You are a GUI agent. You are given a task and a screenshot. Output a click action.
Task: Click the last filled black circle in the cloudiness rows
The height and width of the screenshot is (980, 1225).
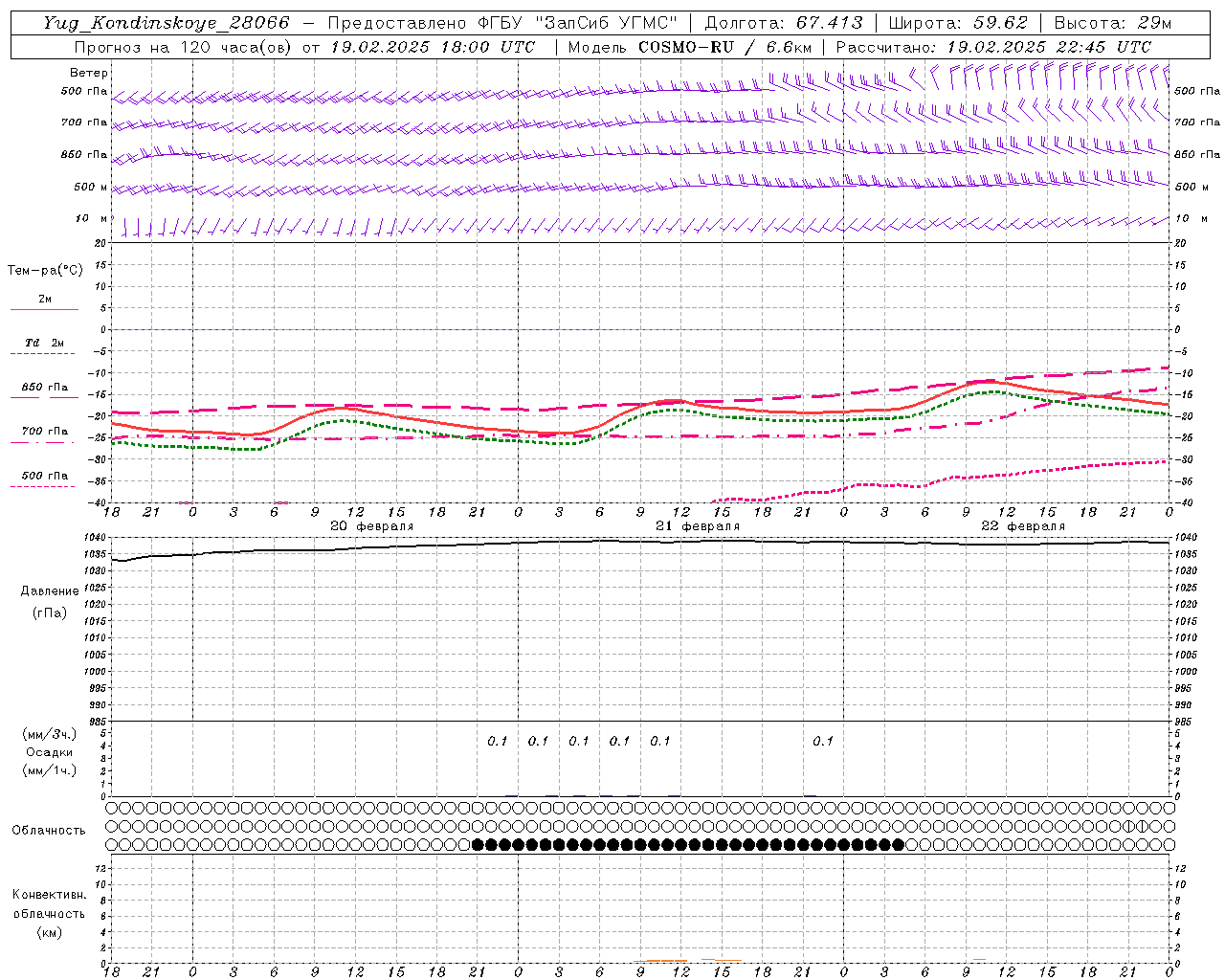898,844
